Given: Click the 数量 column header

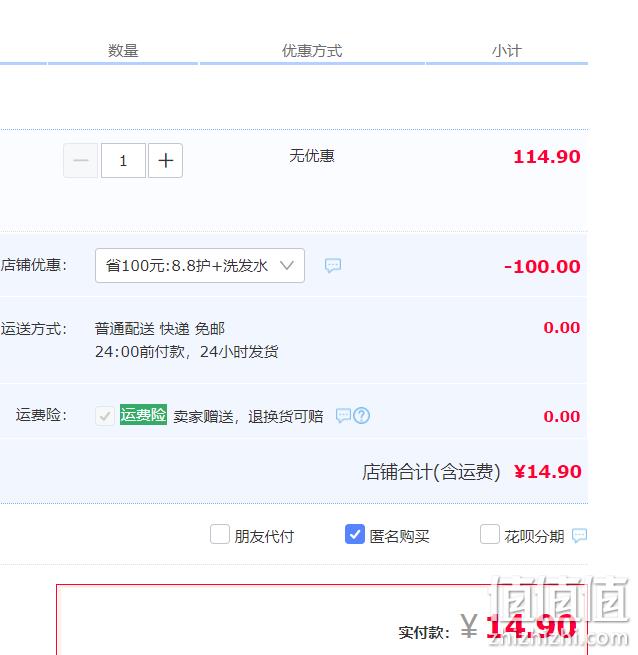Looking at the screenshot, I should coord(123,51).
